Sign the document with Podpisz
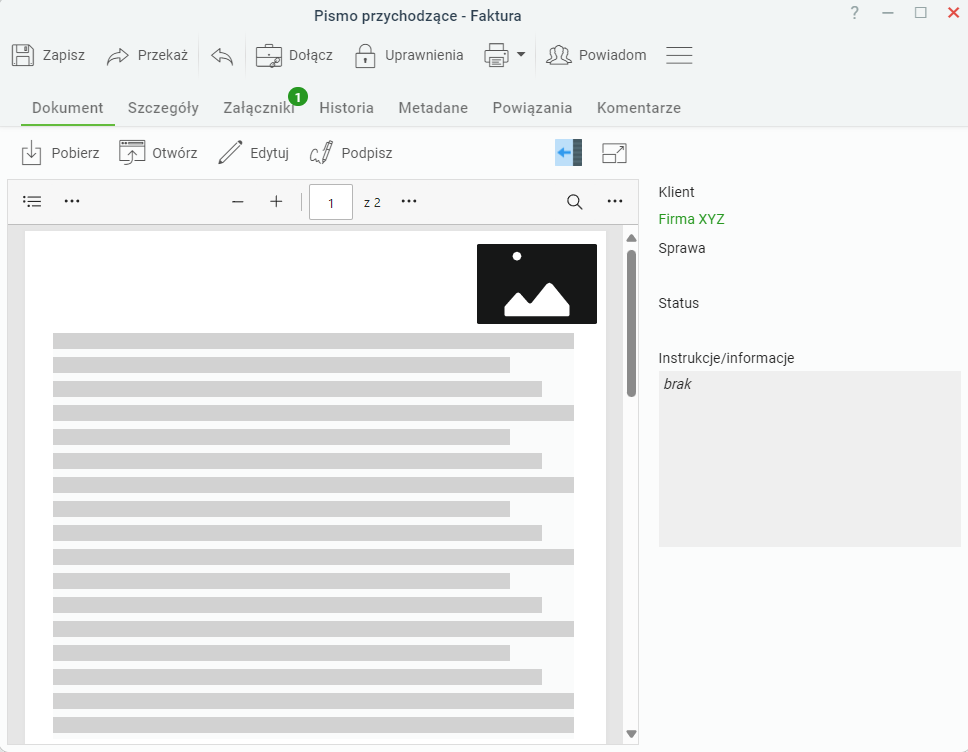The height and width of the screenshot is (752, 968). click(351, 153)
